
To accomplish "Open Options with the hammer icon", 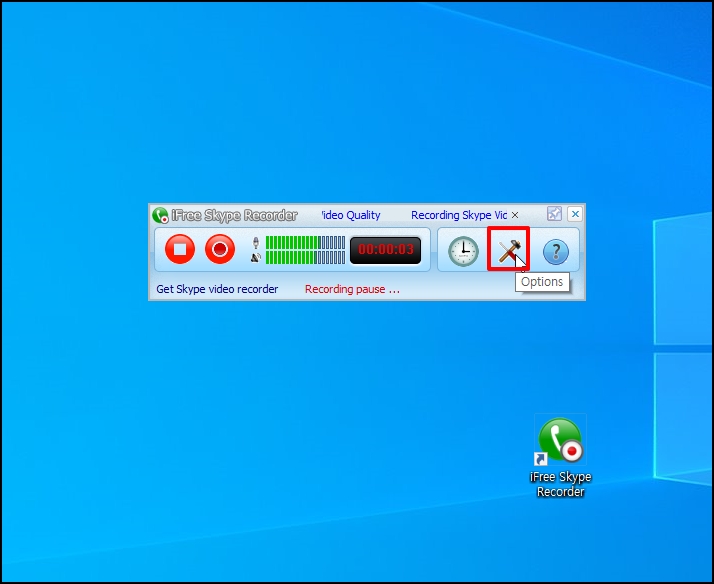I will point(509,249).
